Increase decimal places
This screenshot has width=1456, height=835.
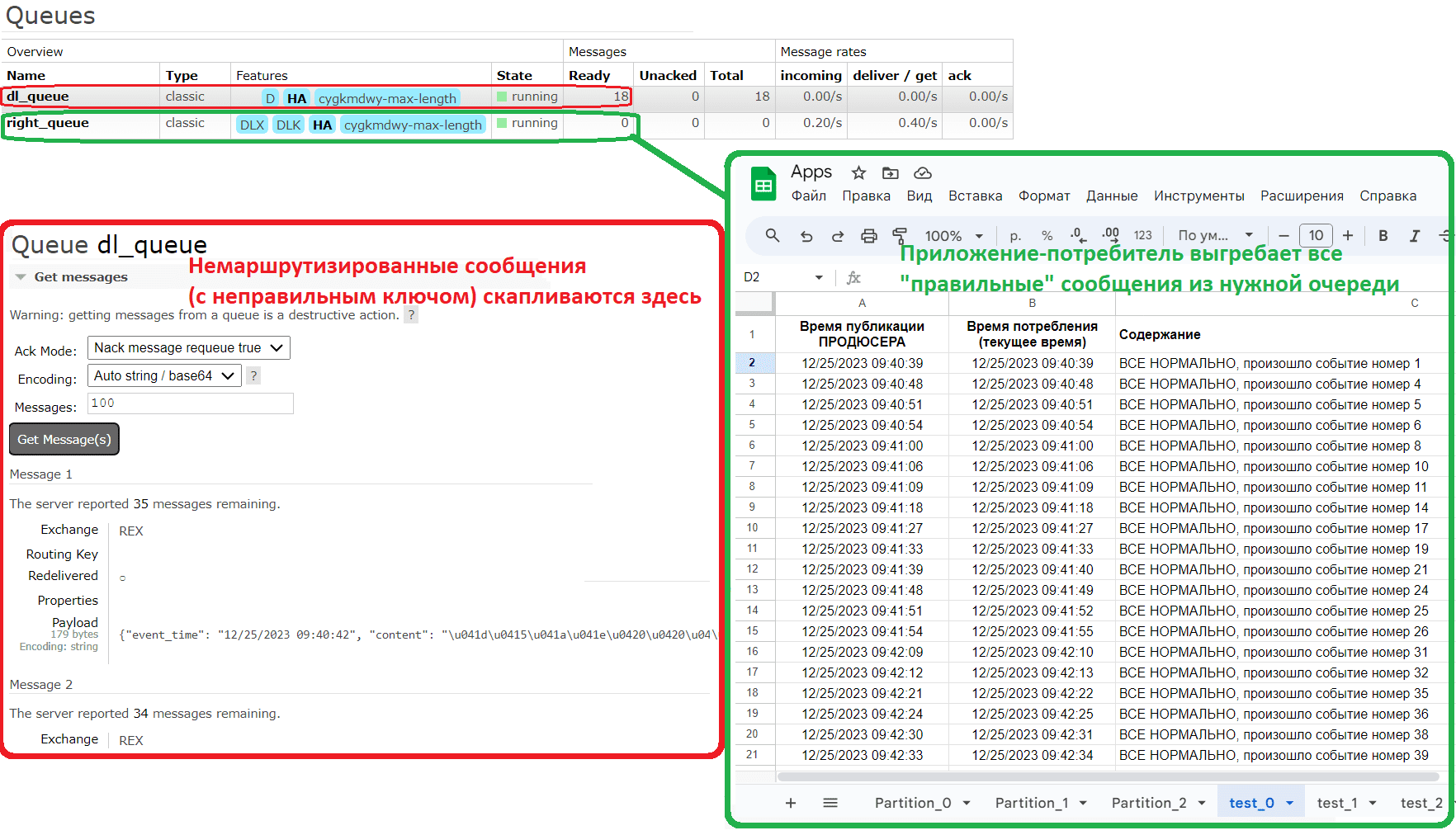point(1111,235)
